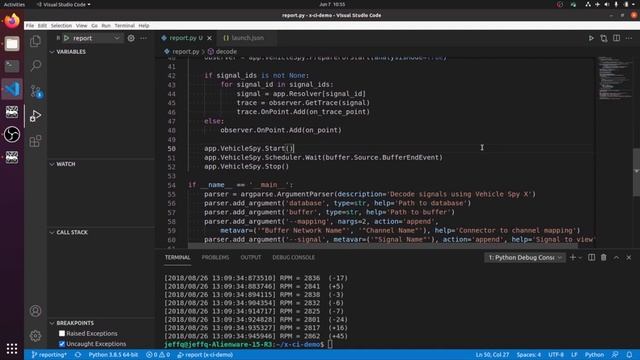Split the terminal panel
Viewport: 640px width, 360px height.
pyautogui.click(x=591, y=257)
